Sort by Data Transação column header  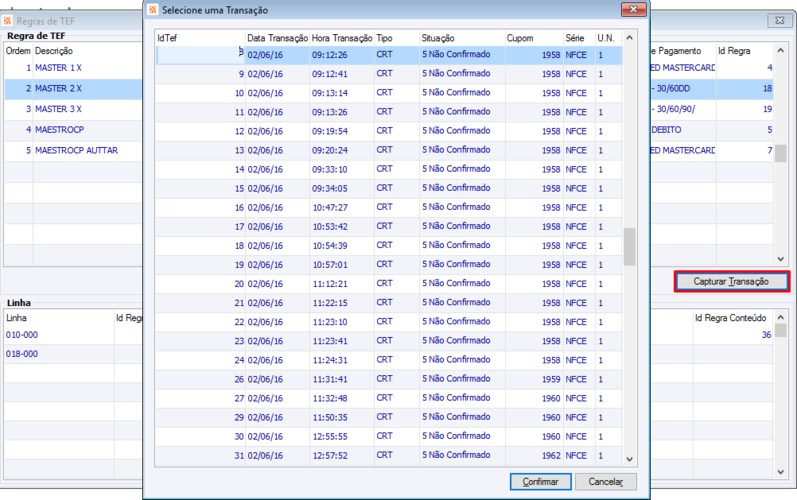(x=278, y=38)
